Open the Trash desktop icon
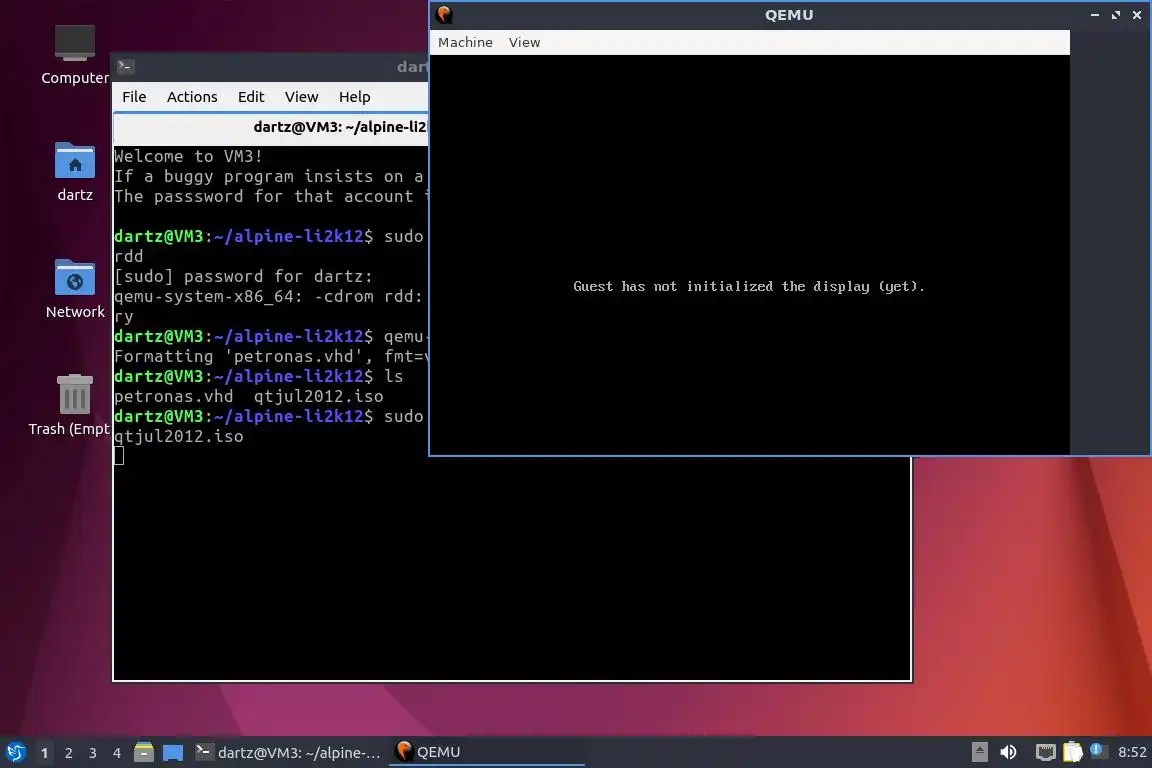 71,406
